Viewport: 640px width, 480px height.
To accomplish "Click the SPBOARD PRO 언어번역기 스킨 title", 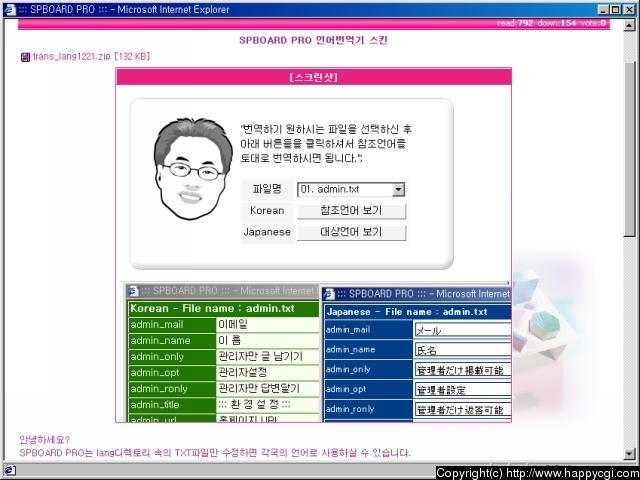I will (x=313, y=40).
